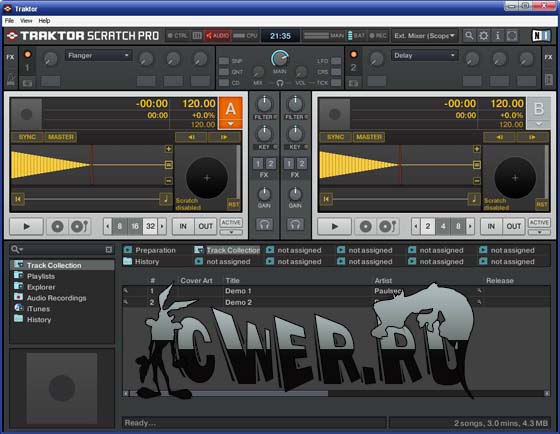Toggle FX unit 2 on button
This screenshot has height=434, width=560.
354,55
